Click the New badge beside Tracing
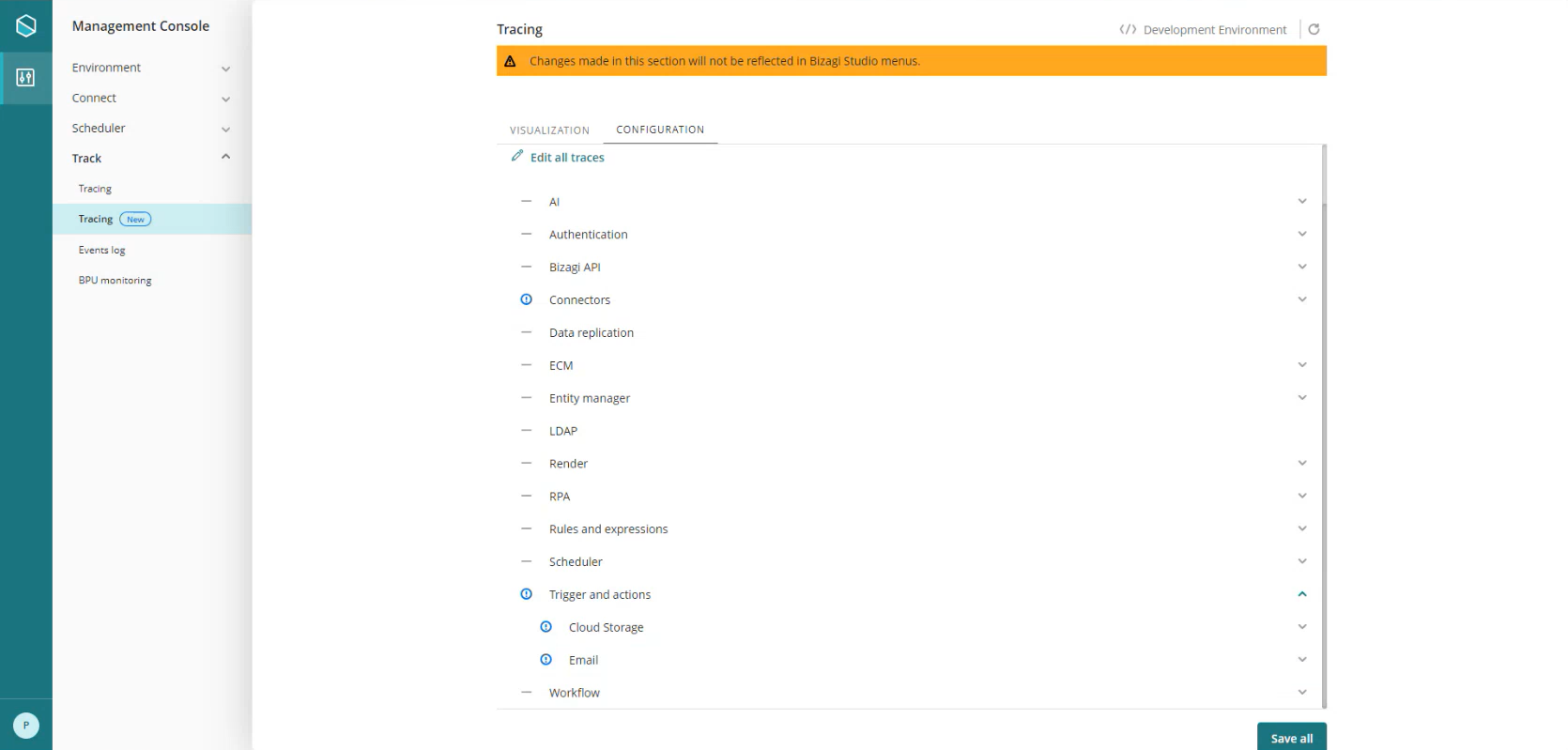The height and width of the screenshot is (750, 1568). [x=135, y=220]
